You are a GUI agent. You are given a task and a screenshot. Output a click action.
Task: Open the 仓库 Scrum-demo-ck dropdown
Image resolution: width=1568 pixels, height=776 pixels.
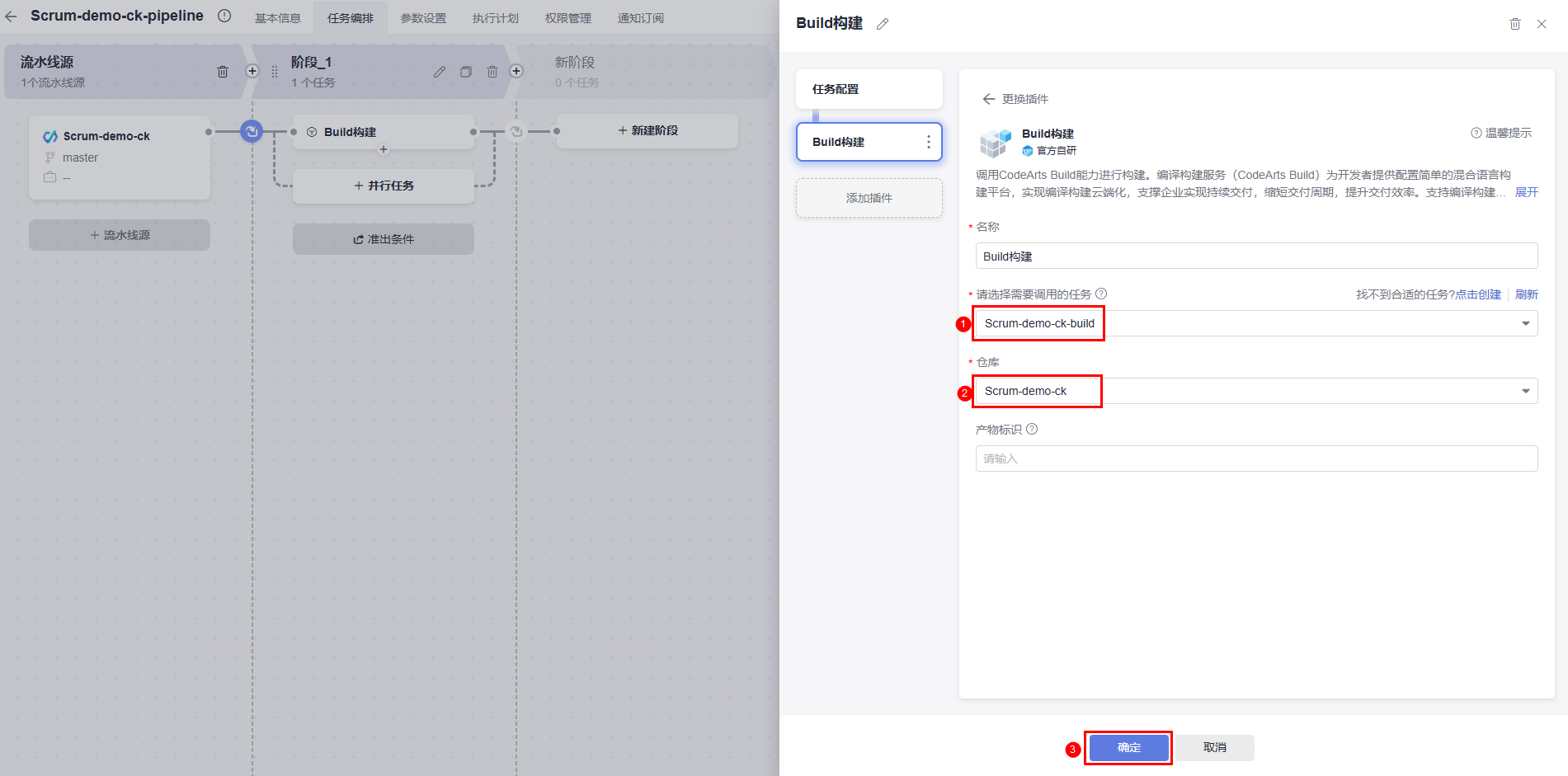(1255, 391)
